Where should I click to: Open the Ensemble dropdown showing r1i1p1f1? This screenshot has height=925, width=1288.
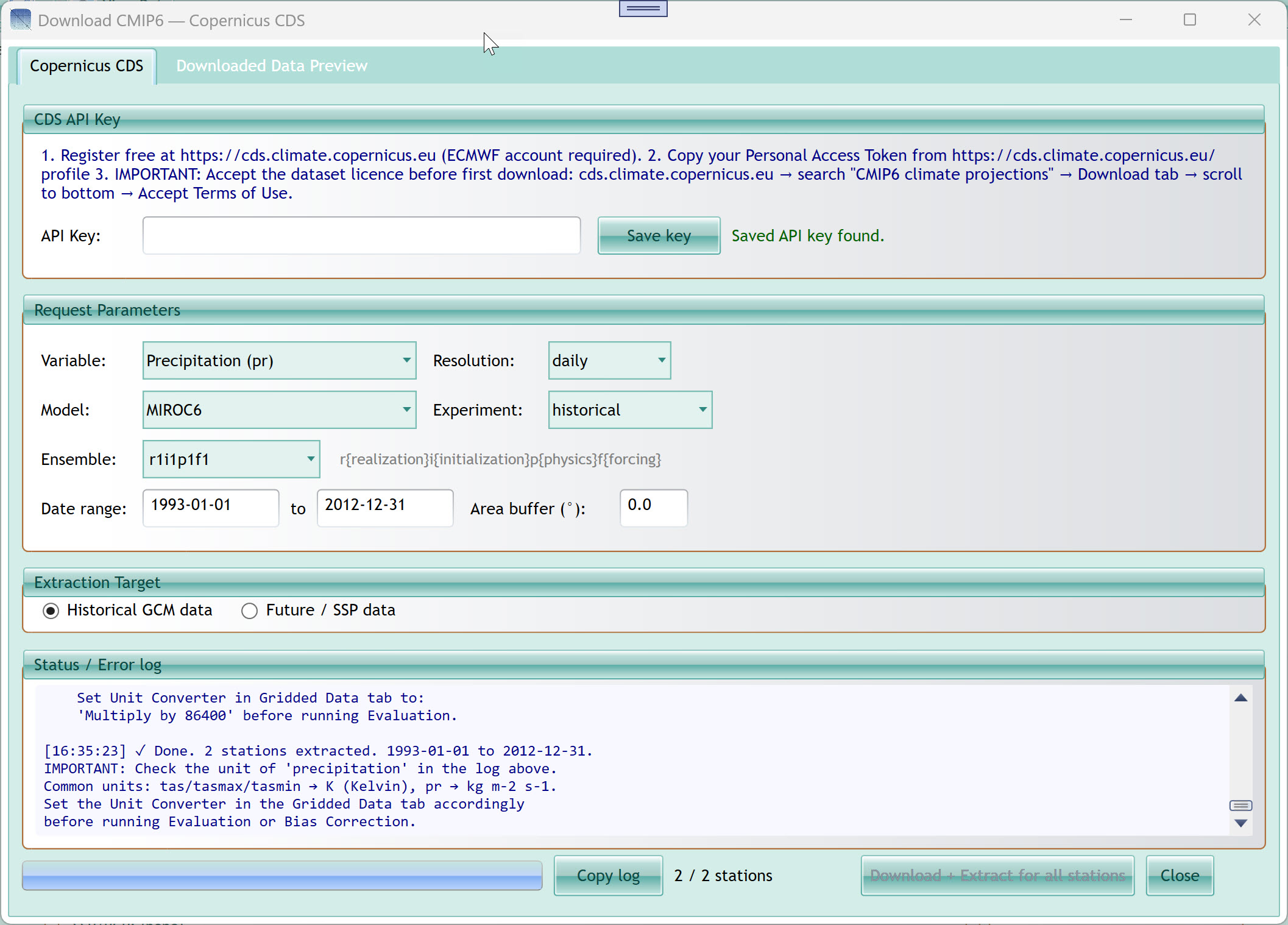(x=232, y=459)
